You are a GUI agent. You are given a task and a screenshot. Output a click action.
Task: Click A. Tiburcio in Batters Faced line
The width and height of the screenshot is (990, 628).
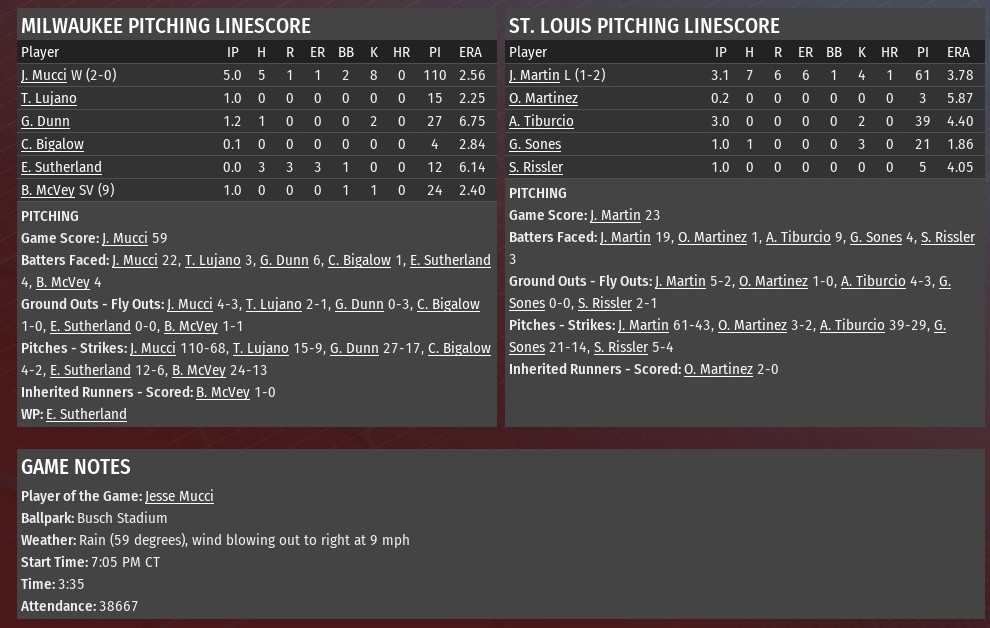click(x=798, y=237)
